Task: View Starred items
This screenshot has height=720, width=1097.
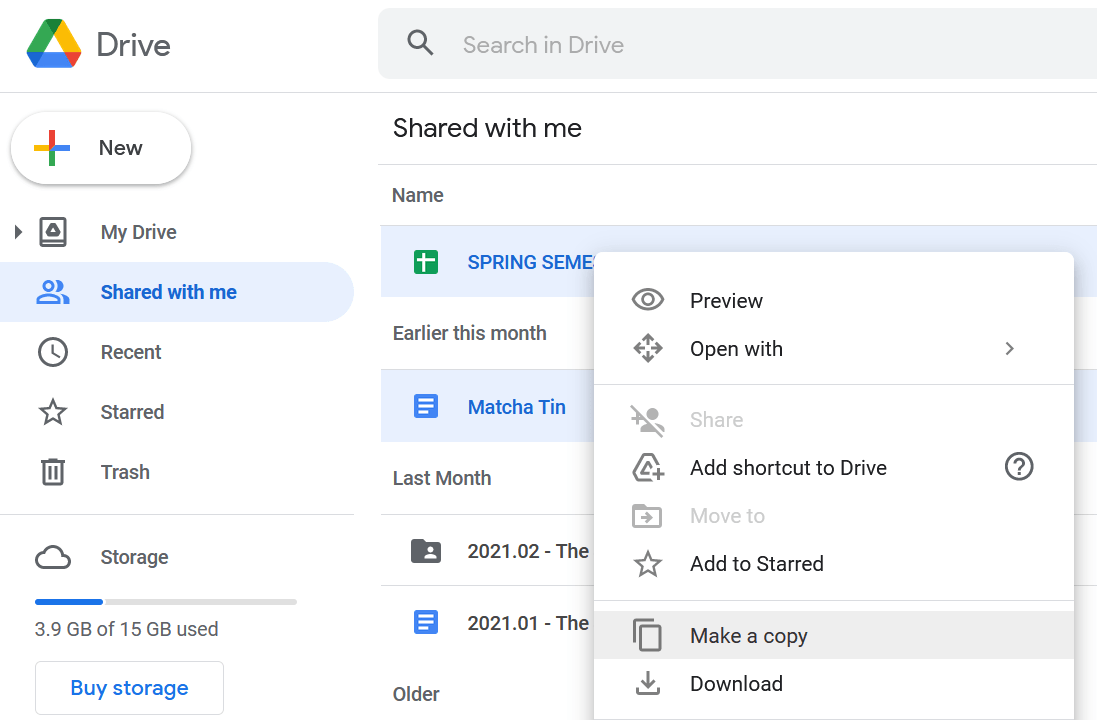Action: coord(132,412)
